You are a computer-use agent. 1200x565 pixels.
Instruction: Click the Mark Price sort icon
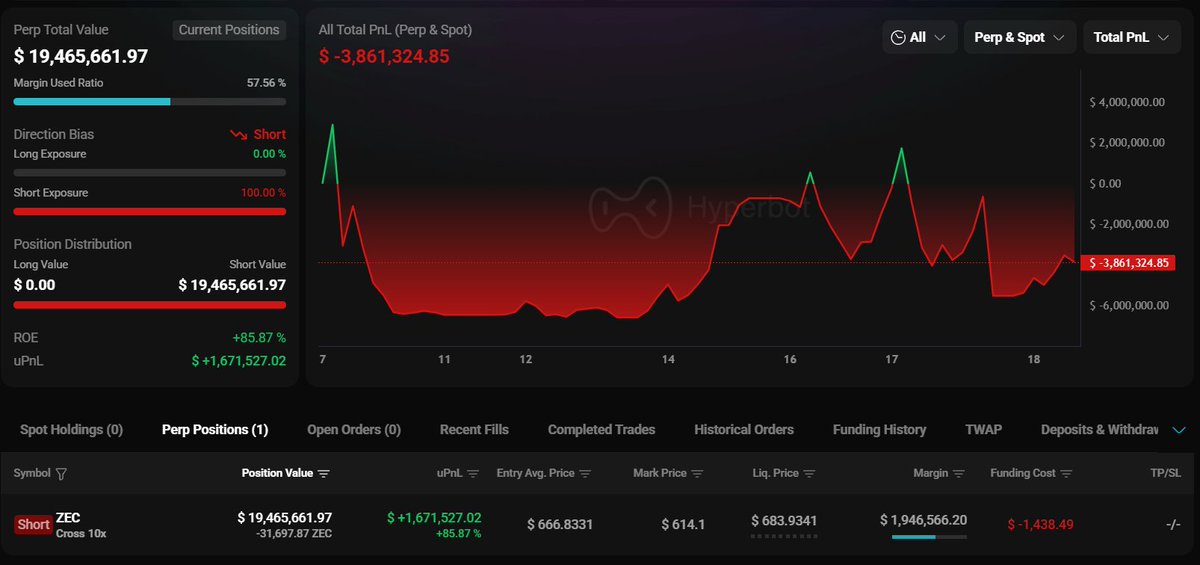pyautogui.click(x=698, y=474)
